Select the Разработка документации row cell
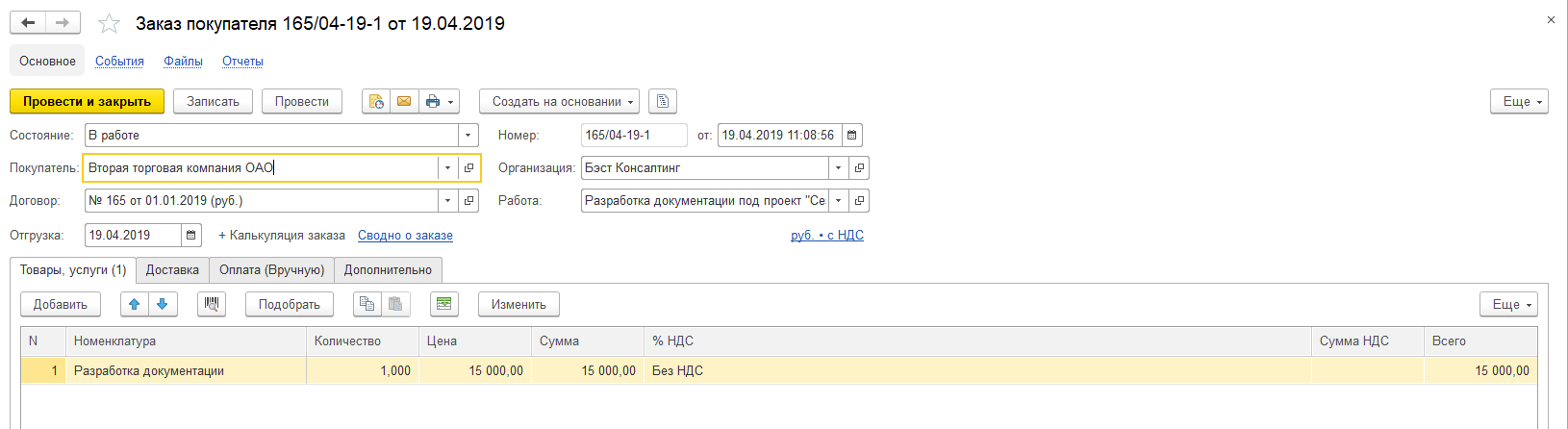This screenshot has width=1568, height=429. tap(186, 370)
